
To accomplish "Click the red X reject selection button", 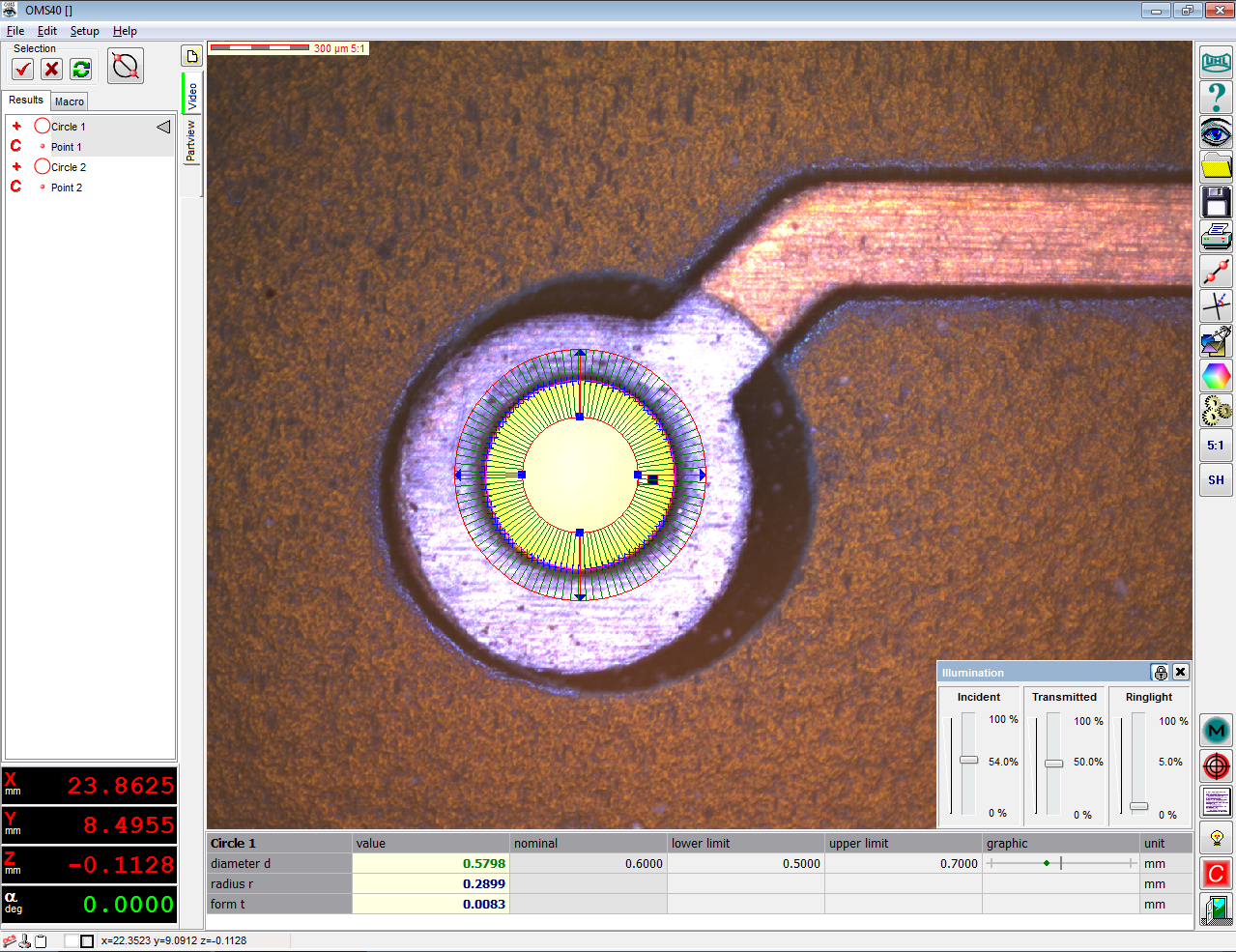I will [x=52, y=69].
